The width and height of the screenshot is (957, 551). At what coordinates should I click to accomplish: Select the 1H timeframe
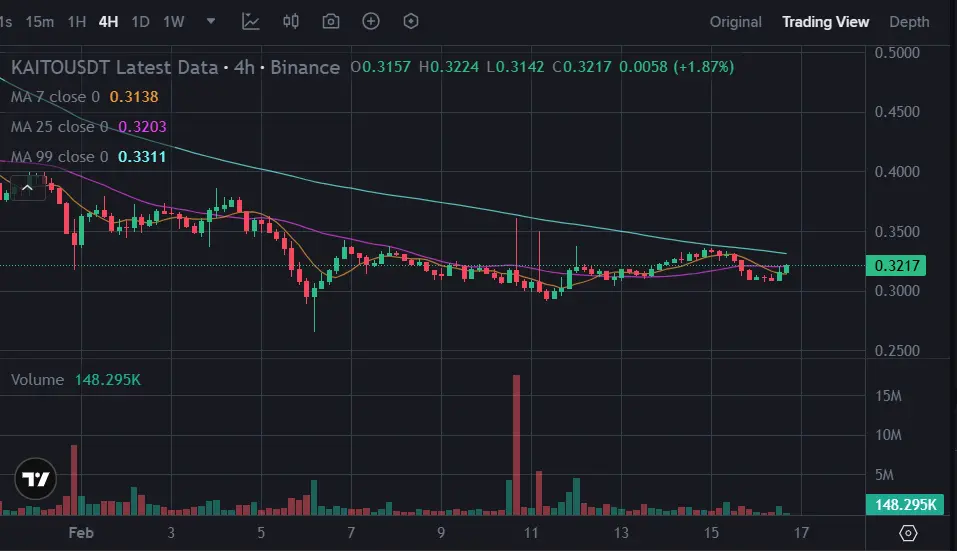click(76, 22)
